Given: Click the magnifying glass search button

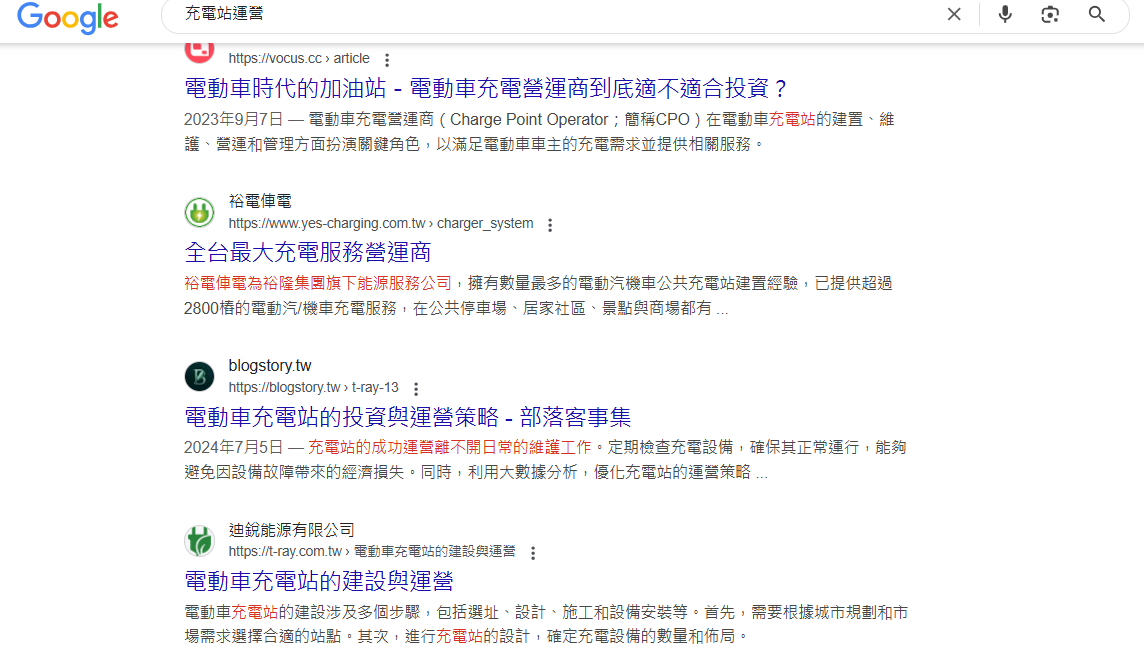Looking at the screenshot, I should [1097, 14].
